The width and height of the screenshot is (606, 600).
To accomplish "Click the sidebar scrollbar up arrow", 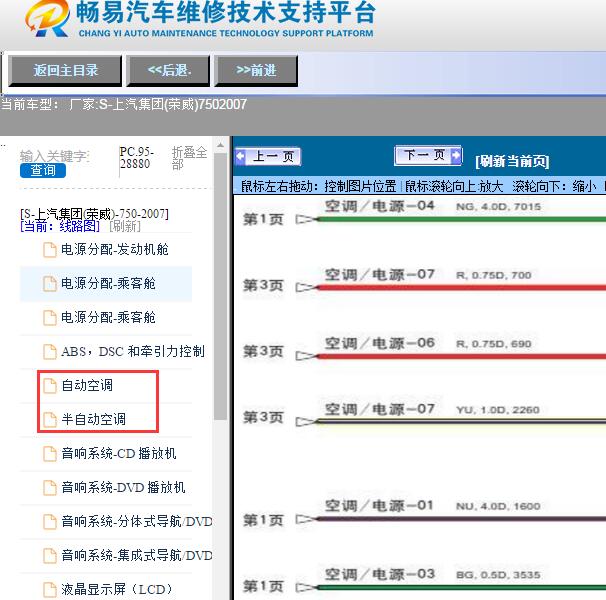I will [x=221, y=145].
